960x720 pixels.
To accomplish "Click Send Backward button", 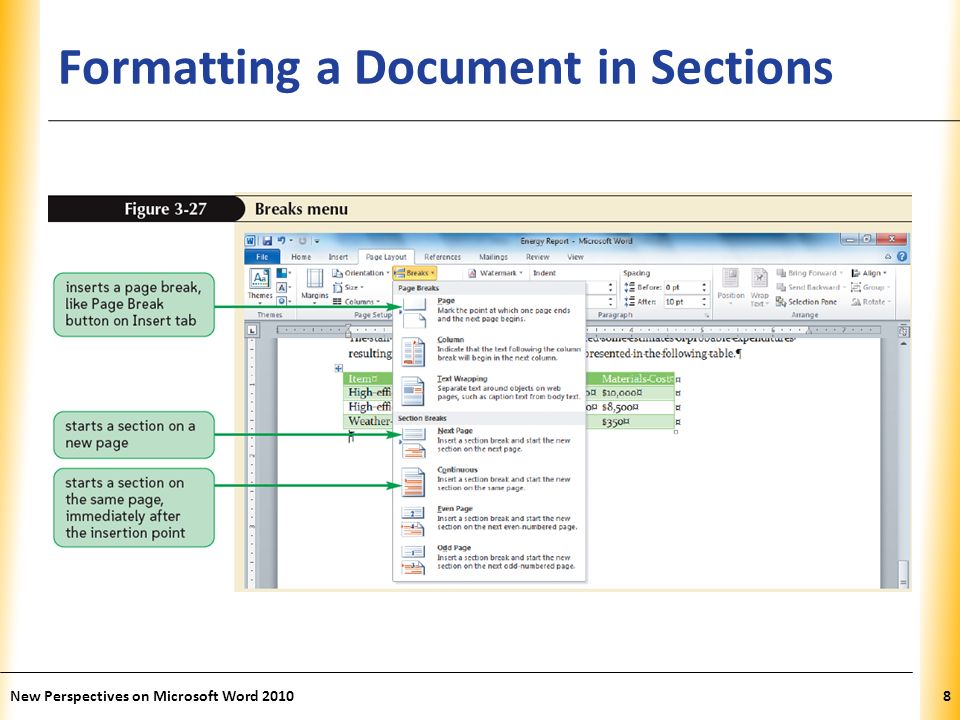I will click(x=810, y=287).
